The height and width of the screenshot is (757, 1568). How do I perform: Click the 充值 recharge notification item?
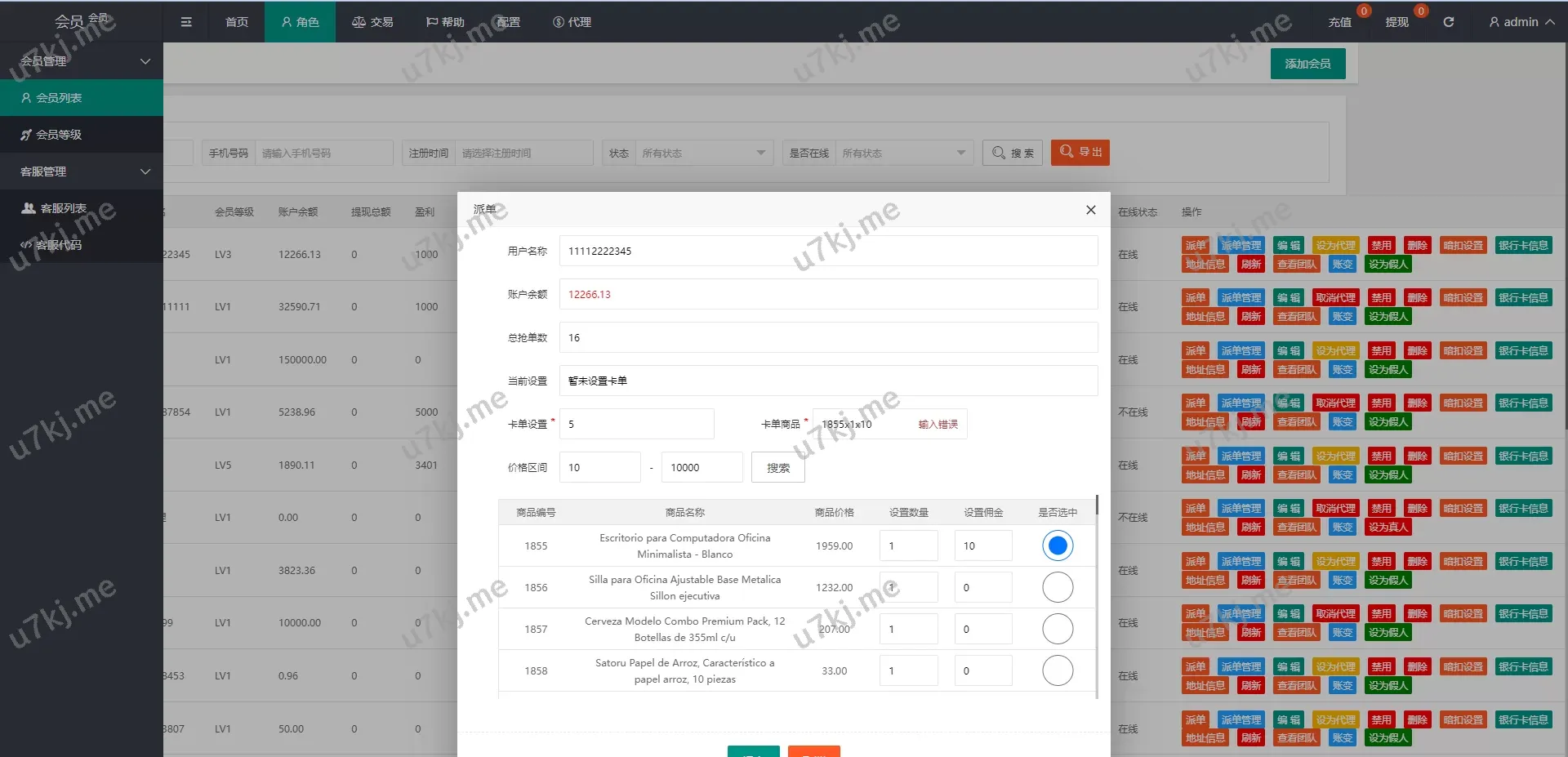point(1339,22)
